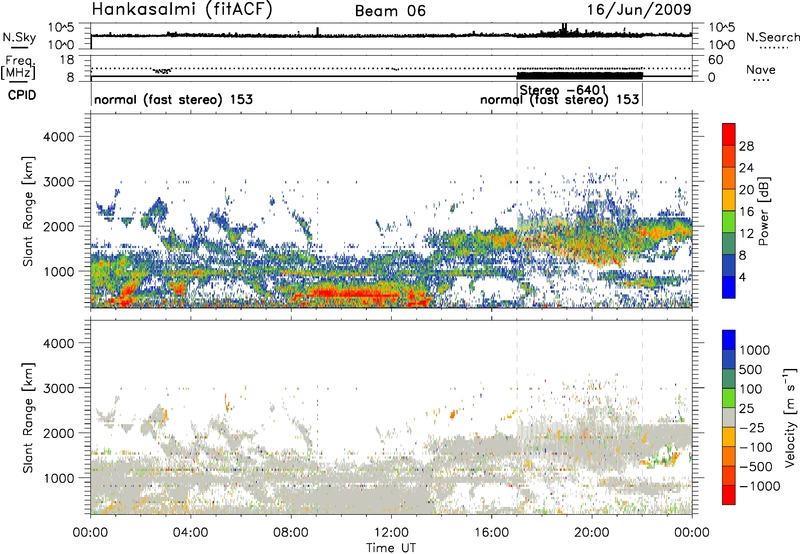This screenshot has width=800, height=554.
Task: Click the 'Velocity [m s-1]' colorbar title
Action: [790, 417]
